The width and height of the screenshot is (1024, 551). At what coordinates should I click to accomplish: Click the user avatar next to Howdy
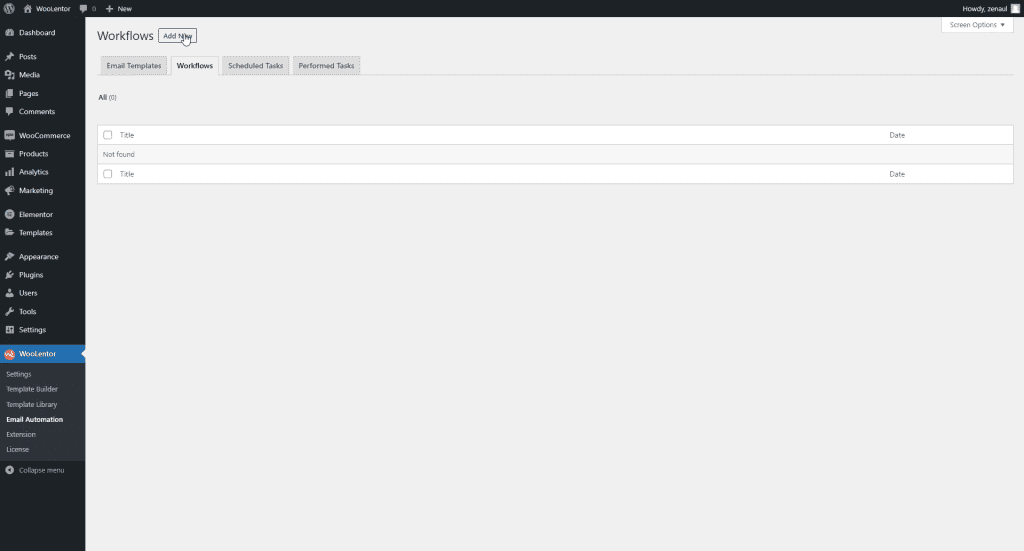coord(1015,8)
